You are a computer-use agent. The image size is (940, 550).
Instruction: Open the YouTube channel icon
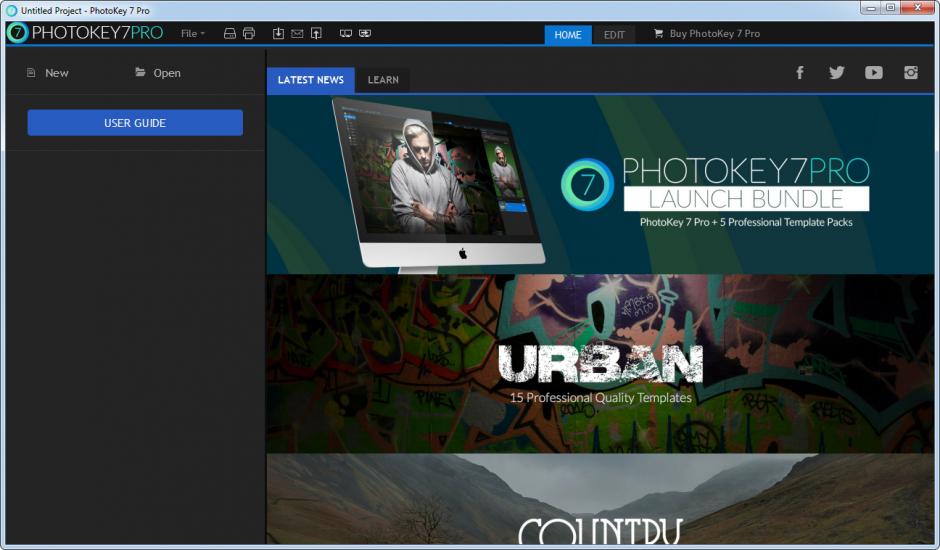pos(873,73)
